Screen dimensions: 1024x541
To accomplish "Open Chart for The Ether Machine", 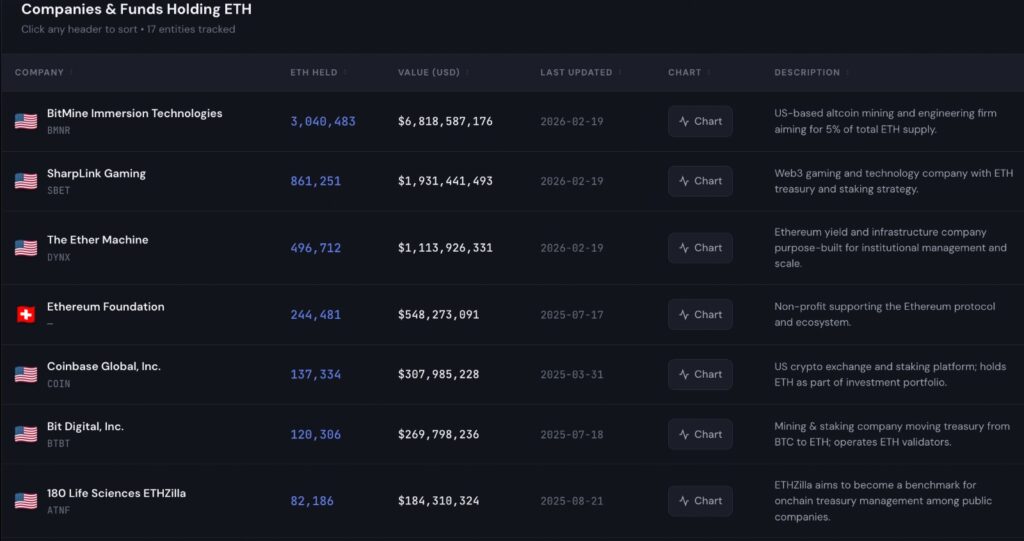I will [700, 248].
